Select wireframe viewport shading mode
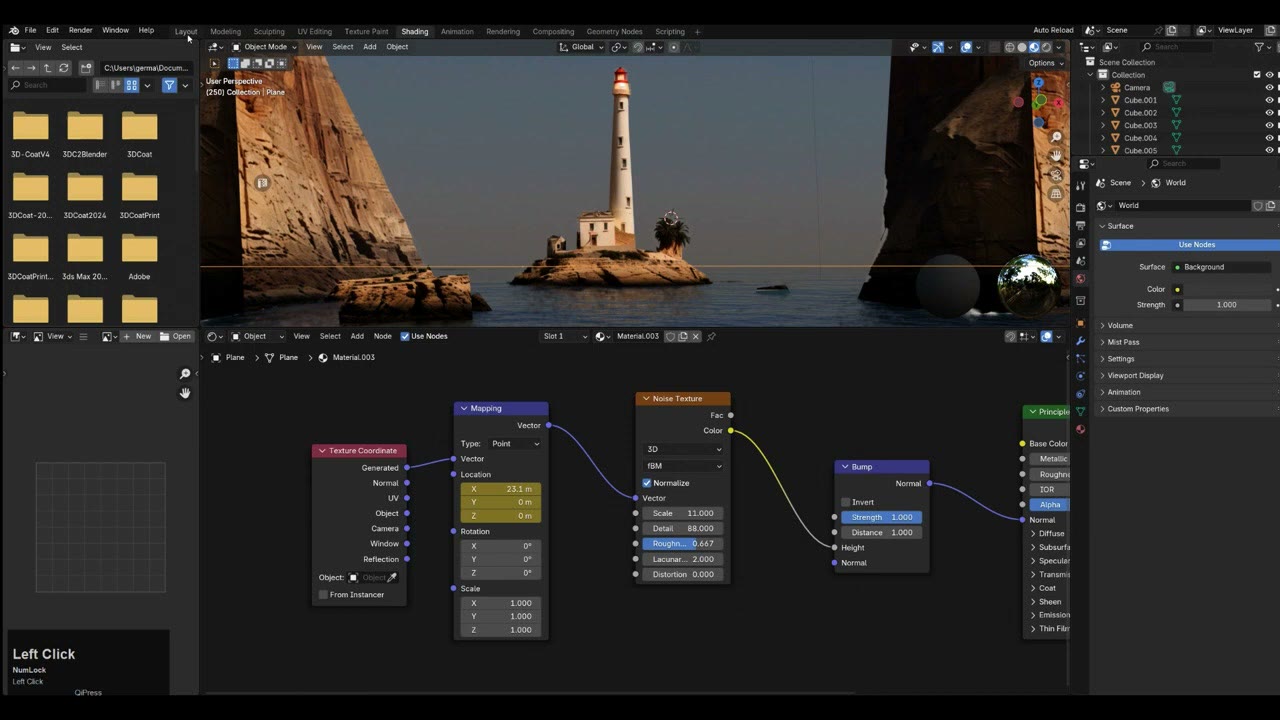The image size is (1280, 720). (x=1009, y=47)
